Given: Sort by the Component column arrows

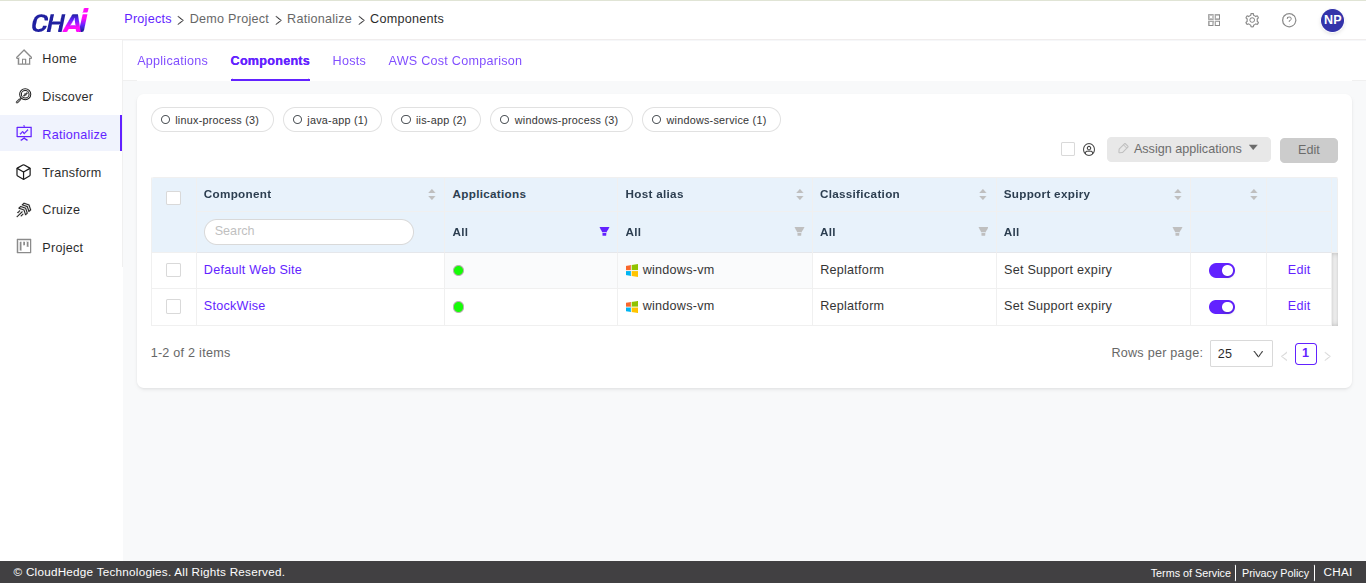Looking at the screenshot, I should [x=432, y=194].
